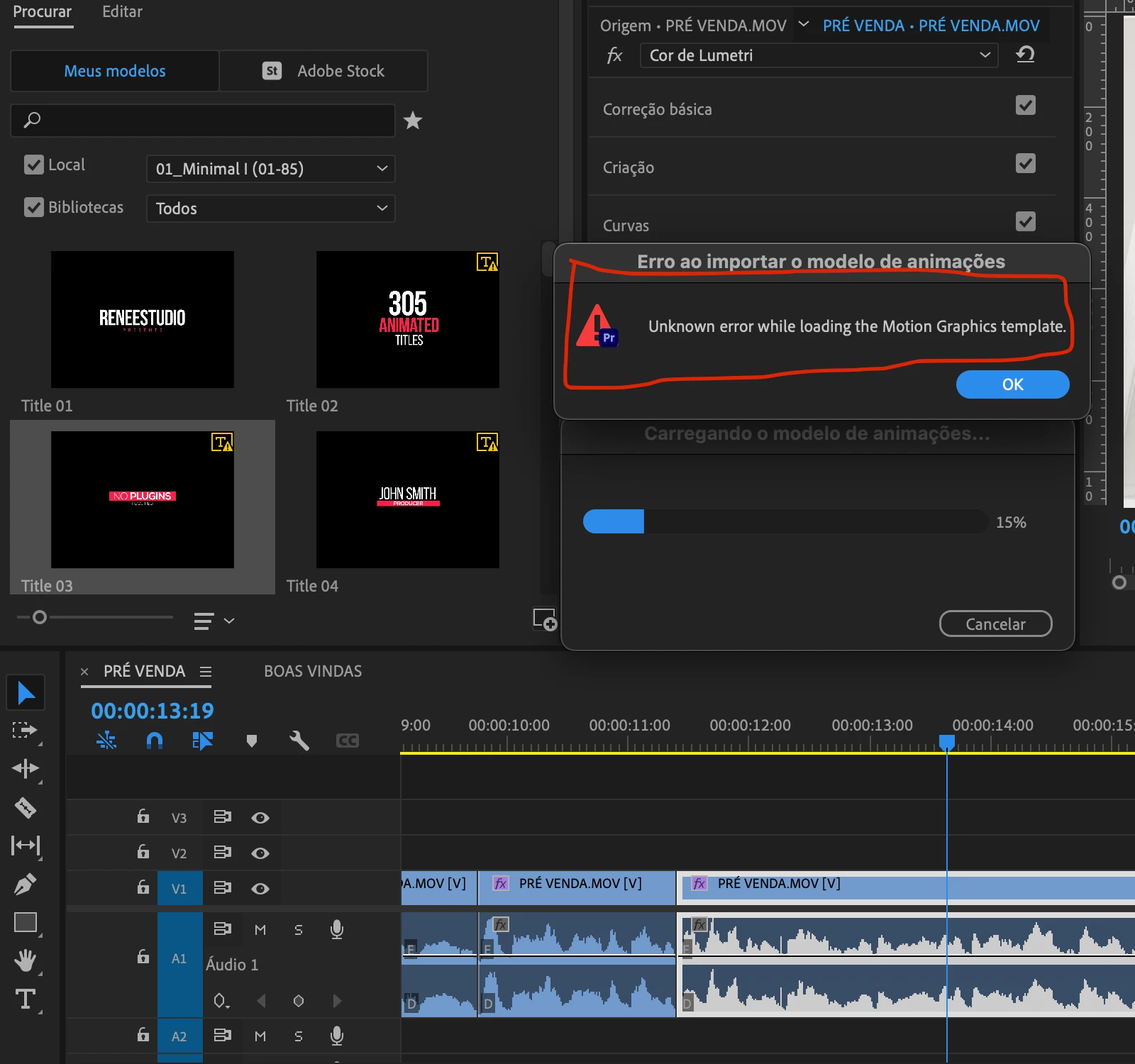Image resolution: width=1135 pixels, height=1064 pixels.
Task: Select the Slip tool
Action: point(26,846)
